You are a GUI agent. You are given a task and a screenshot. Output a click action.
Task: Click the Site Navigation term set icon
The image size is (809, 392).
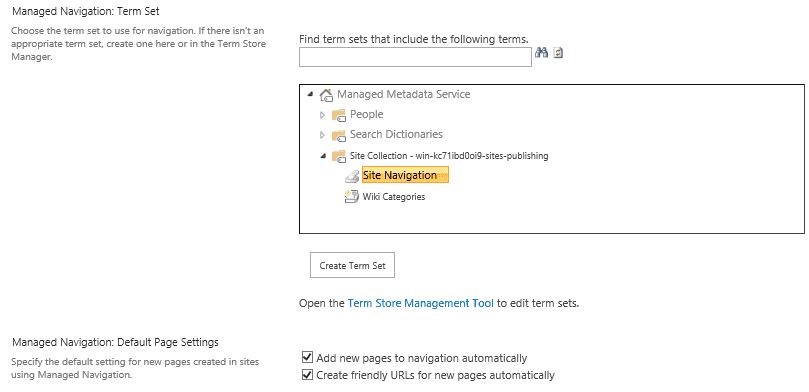[x=351, y=176]
